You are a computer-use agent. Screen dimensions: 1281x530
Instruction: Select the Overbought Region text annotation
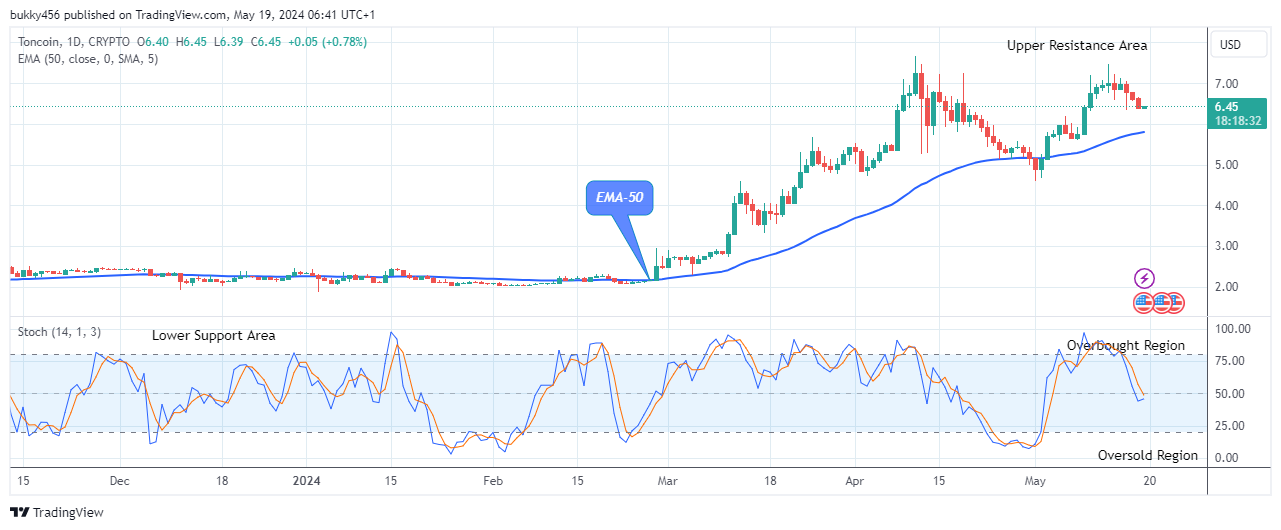pyautogui.click(x=1126, y=345)
